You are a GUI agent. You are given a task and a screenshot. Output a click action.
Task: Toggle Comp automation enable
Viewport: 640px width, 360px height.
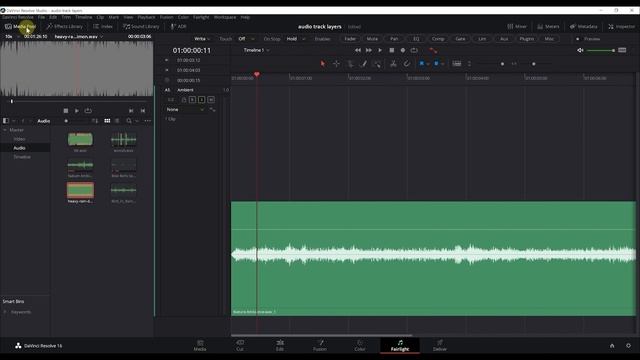click(x=438, y=39)
